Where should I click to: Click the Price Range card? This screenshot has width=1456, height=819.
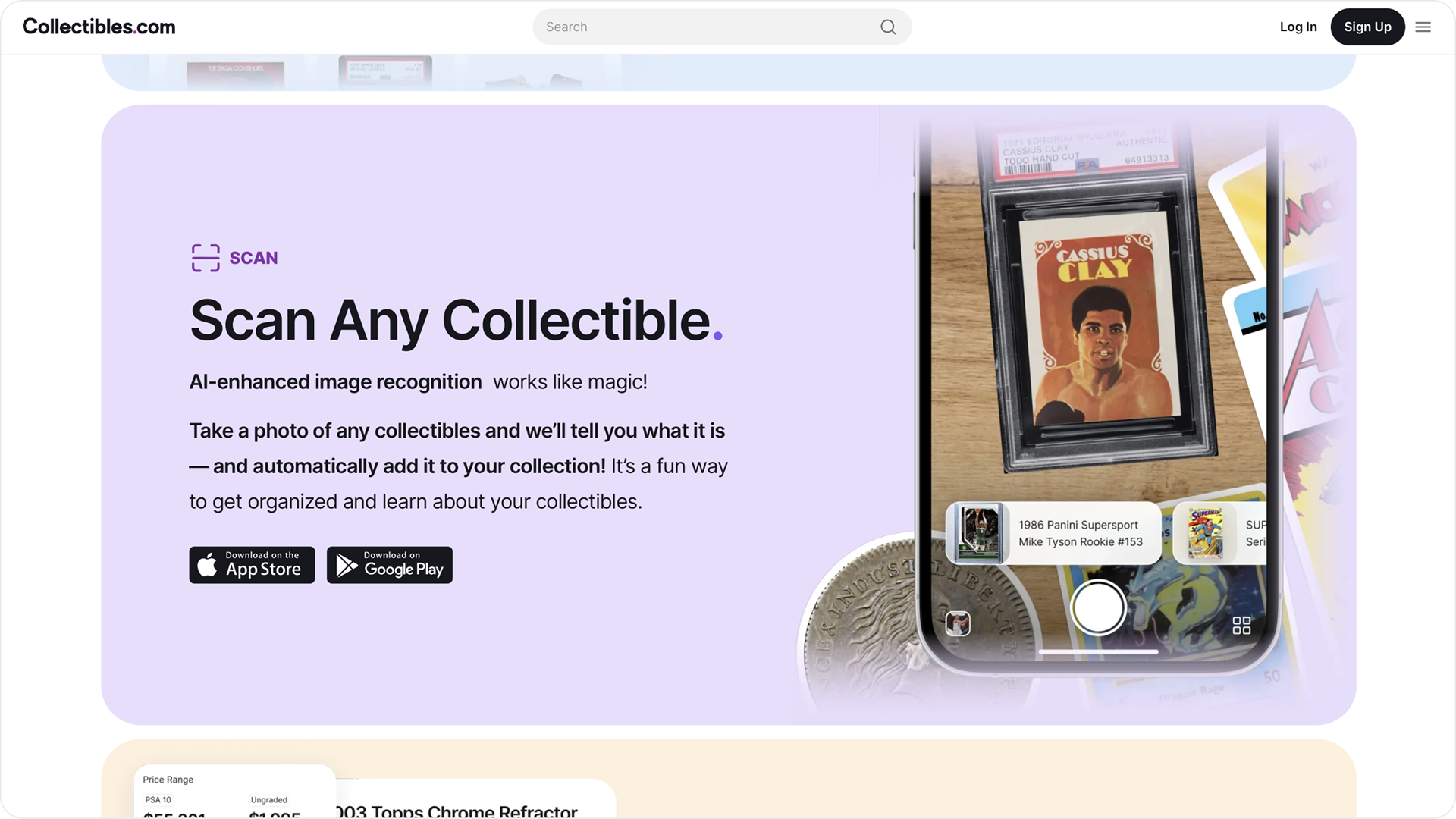pyautogui.click(x=235, y=791)
